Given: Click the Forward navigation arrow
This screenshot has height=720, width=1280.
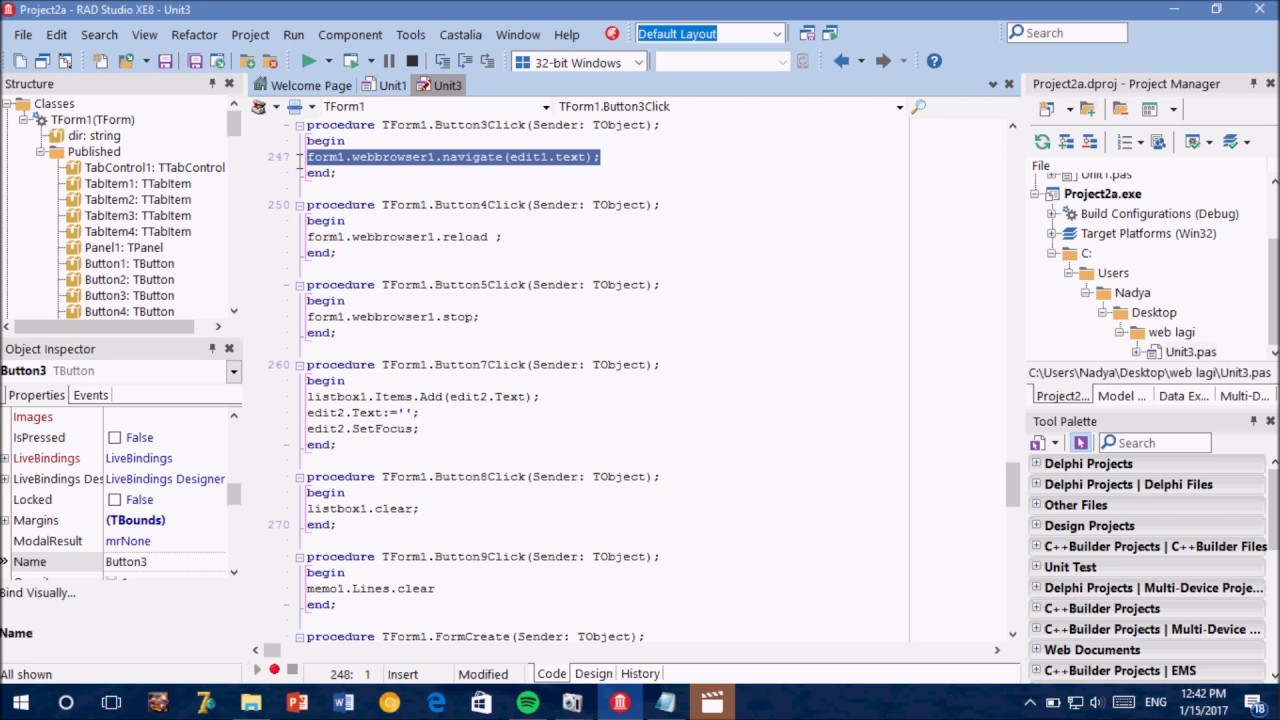Looking at the screenshot, I should click(x=883, y=61).
